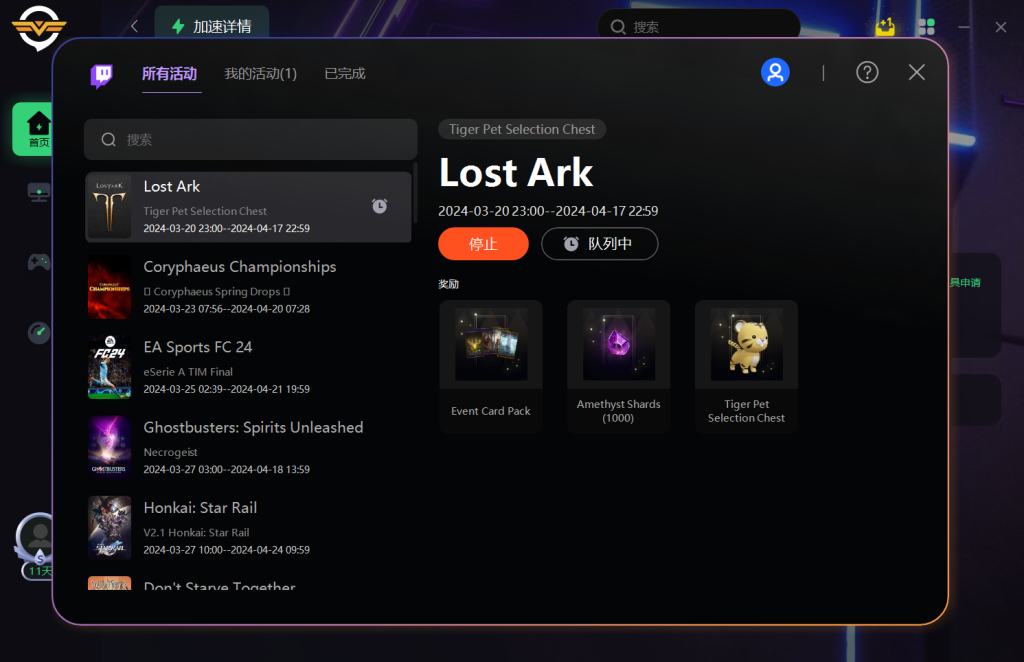This screenshot has width=1024, height=662.
Task: Click the orange 停止 button
Action: pyautogui.click(x=483, y=244)
